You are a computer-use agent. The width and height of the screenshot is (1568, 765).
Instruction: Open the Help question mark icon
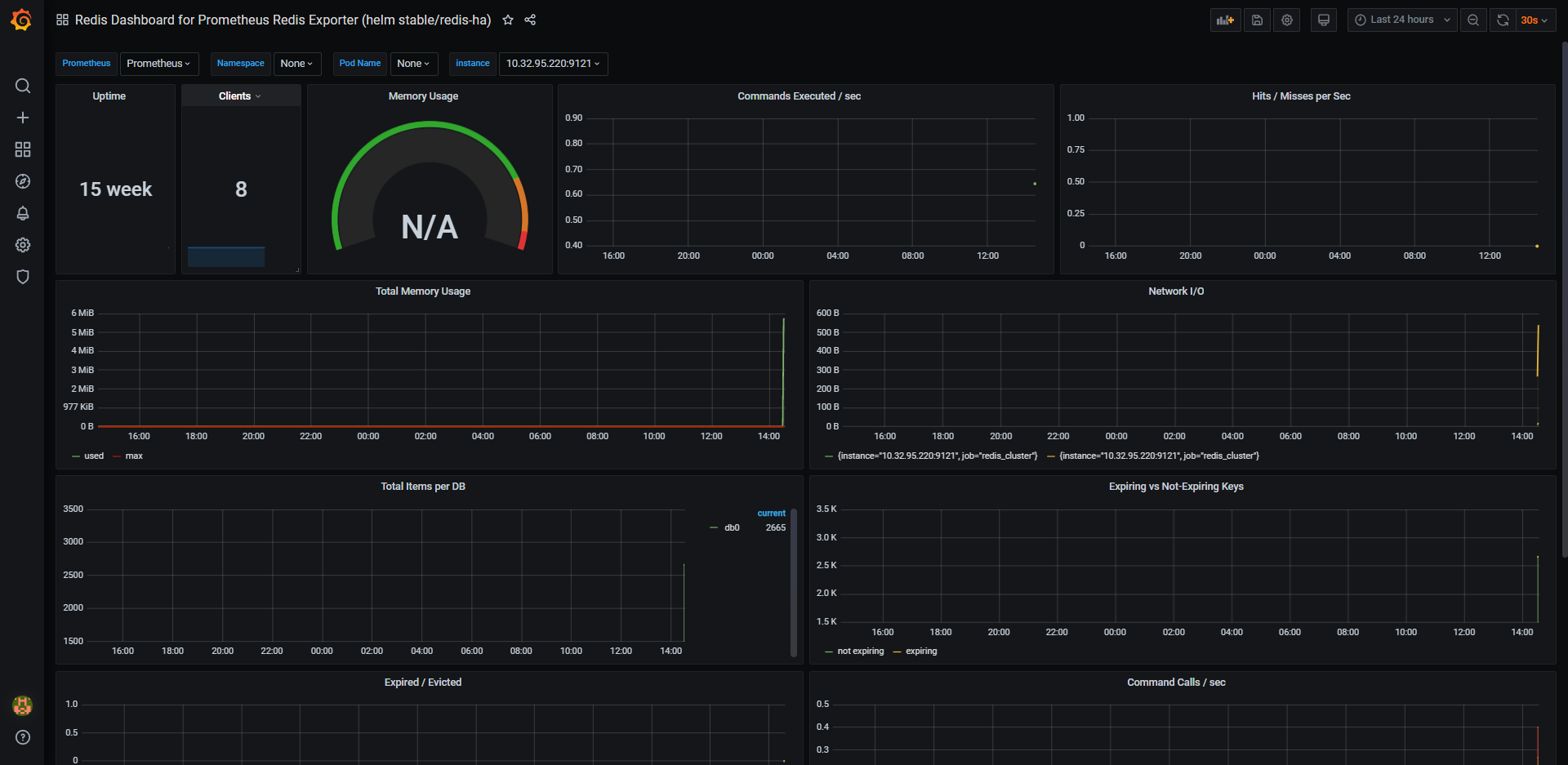point(23,737)
